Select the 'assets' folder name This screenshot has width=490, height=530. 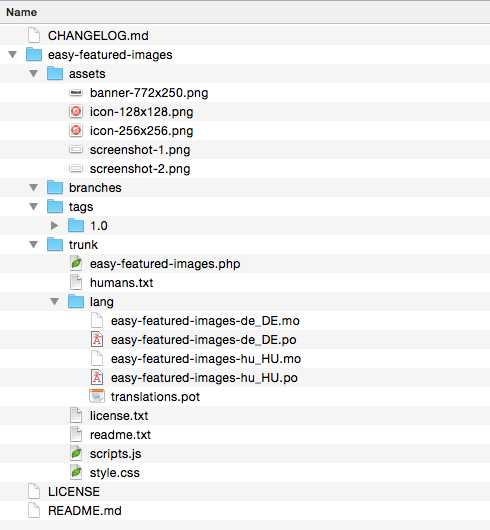click(87, 74)
